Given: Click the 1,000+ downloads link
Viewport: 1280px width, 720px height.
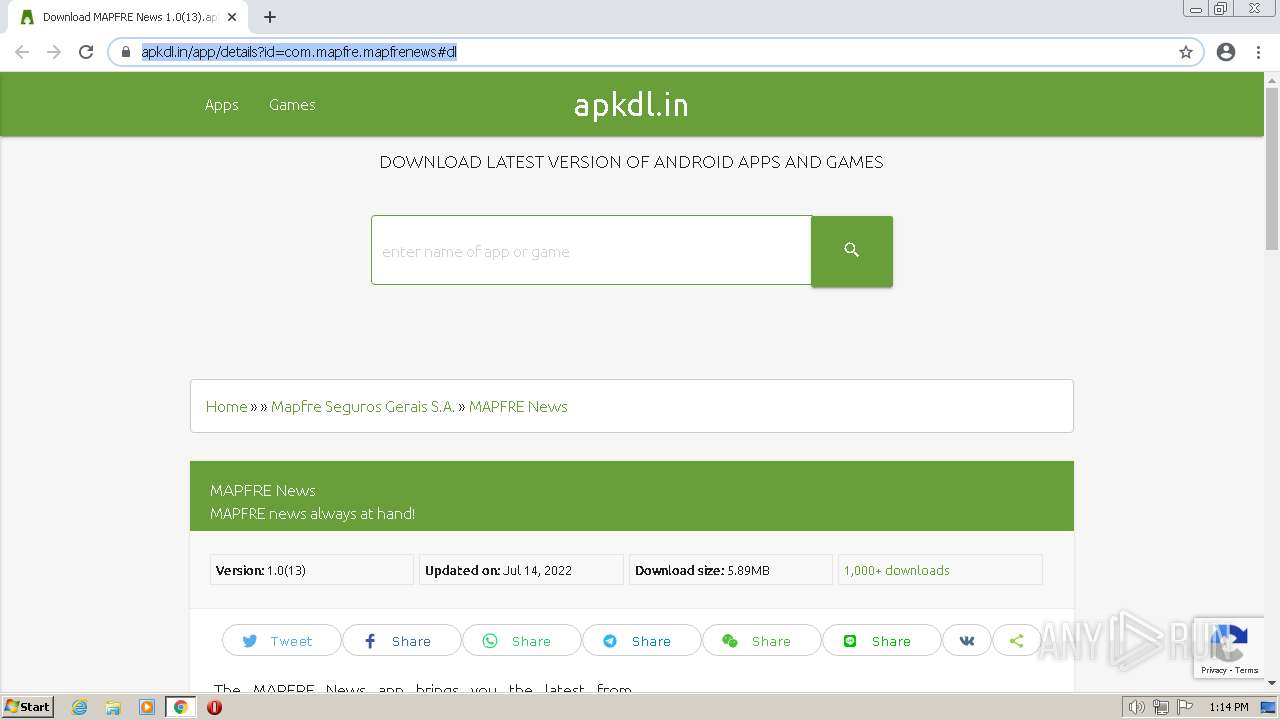Looking at the screenshot, I should [x=897, y=570].
